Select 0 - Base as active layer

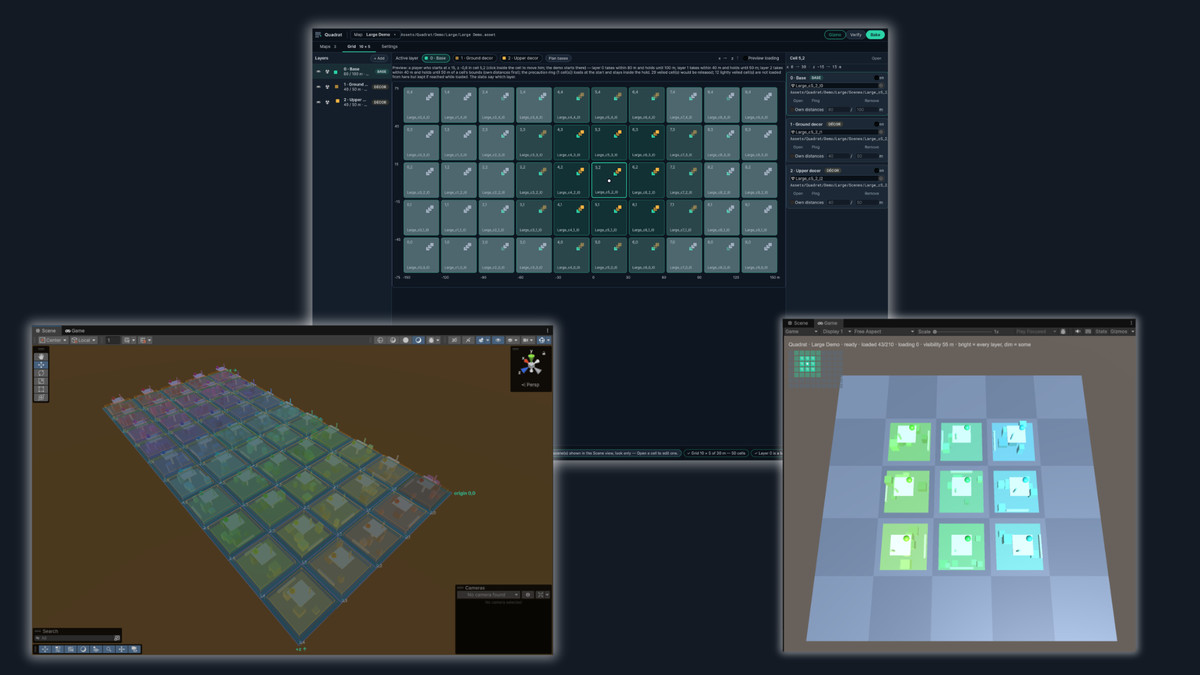coord(436,58)
